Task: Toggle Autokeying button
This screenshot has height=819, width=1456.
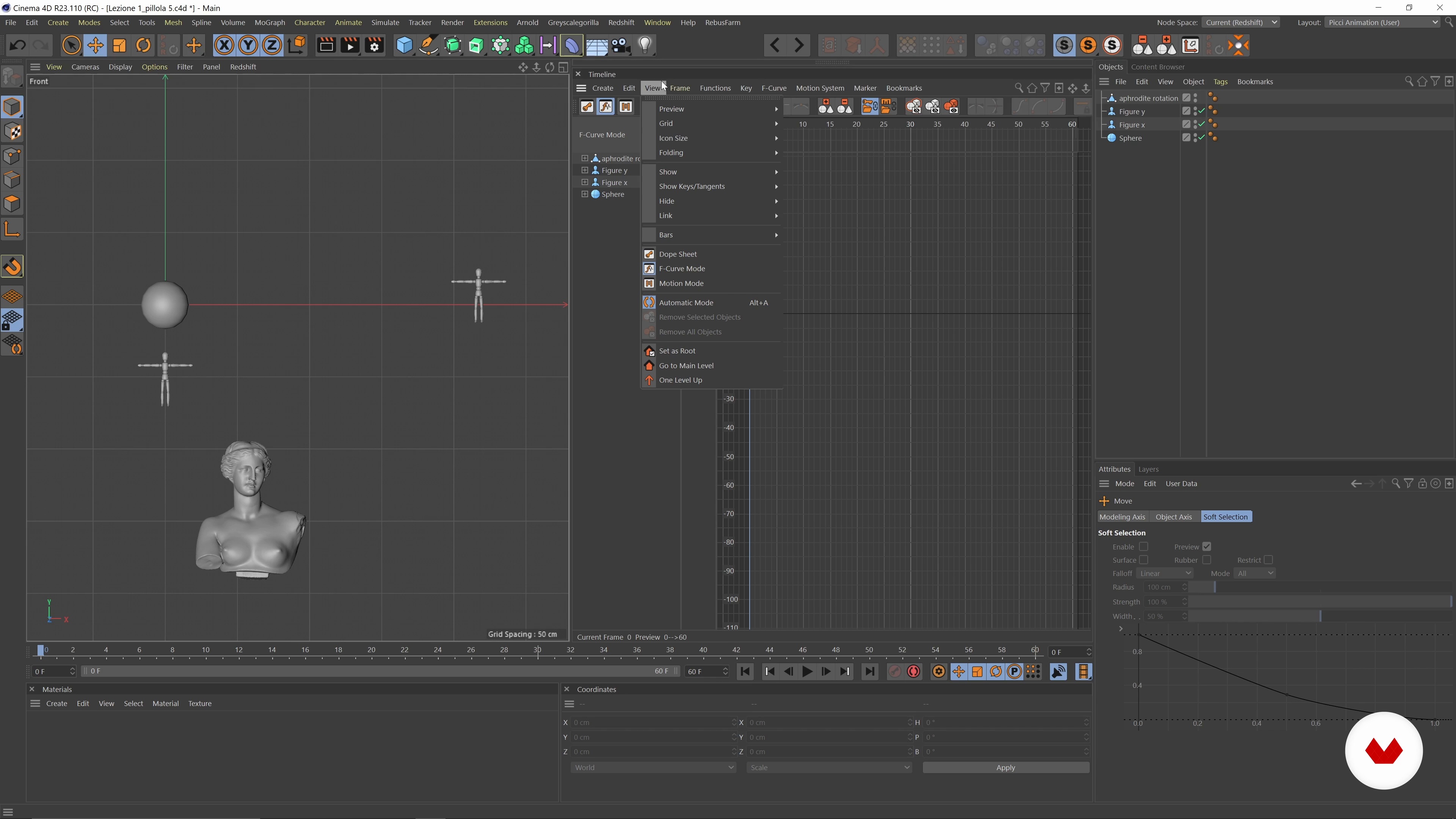Action: pos(913,672)
